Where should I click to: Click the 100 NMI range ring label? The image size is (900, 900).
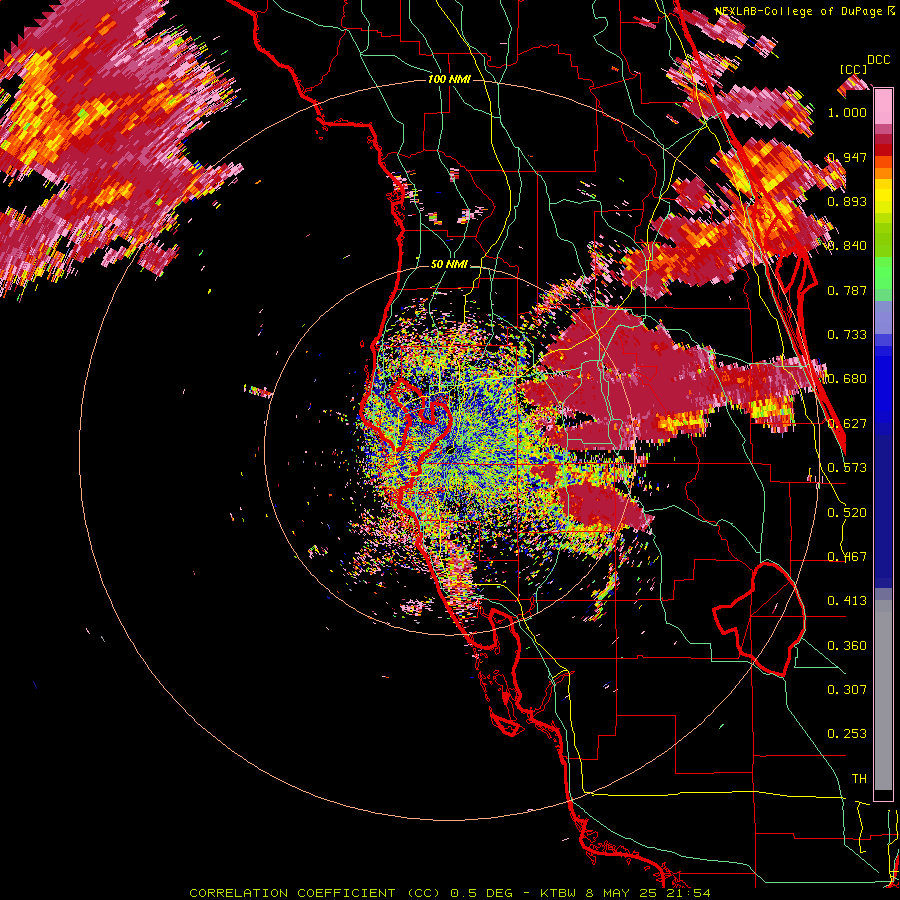449,79
